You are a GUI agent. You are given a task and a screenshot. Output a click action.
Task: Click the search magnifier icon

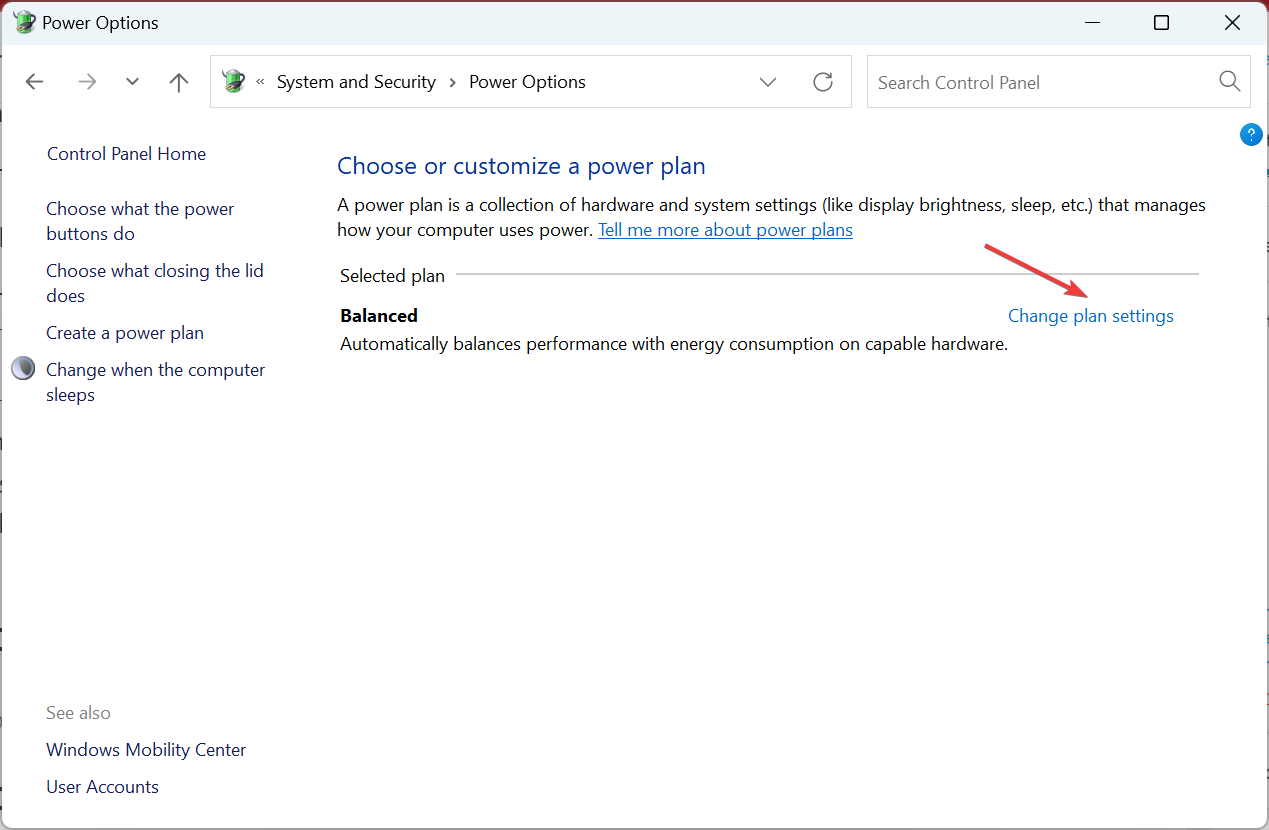point(1230,81)
